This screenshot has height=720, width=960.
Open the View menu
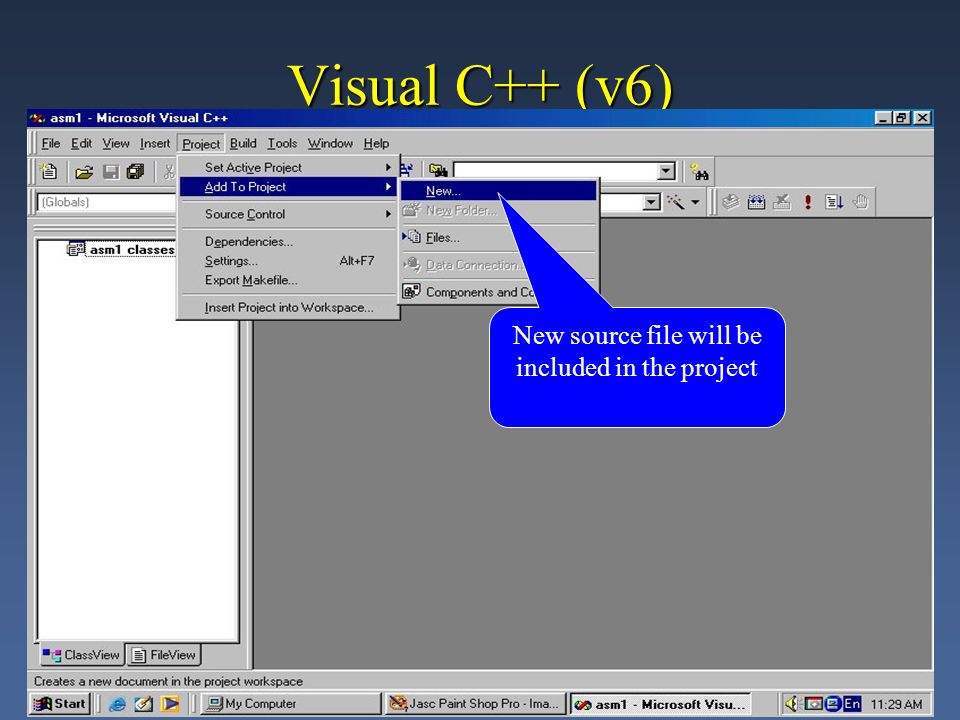(116, 143)
